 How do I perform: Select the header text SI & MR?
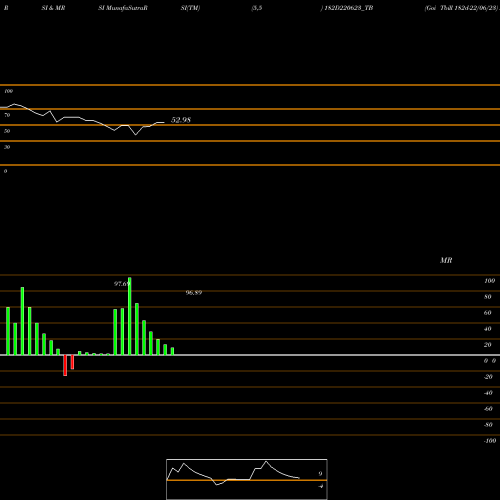coord(53,8)
